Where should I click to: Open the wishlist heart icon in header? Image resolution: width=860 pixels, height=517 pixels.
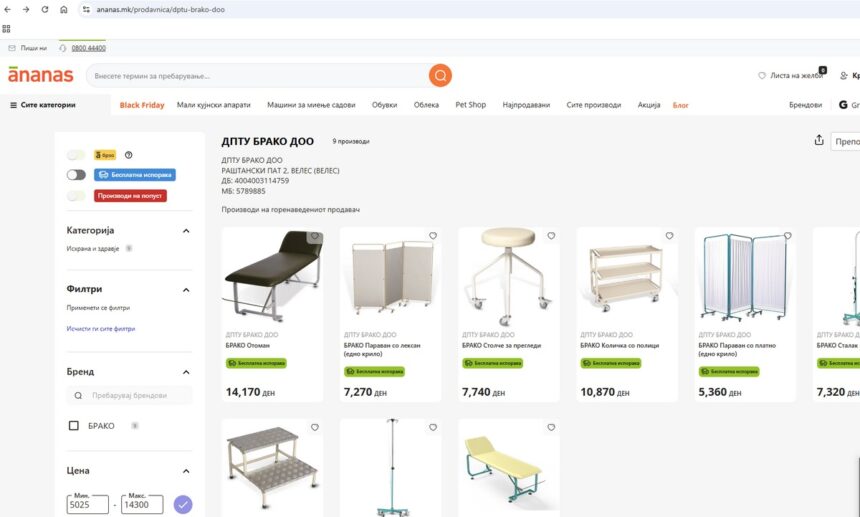tap(762, 76)
